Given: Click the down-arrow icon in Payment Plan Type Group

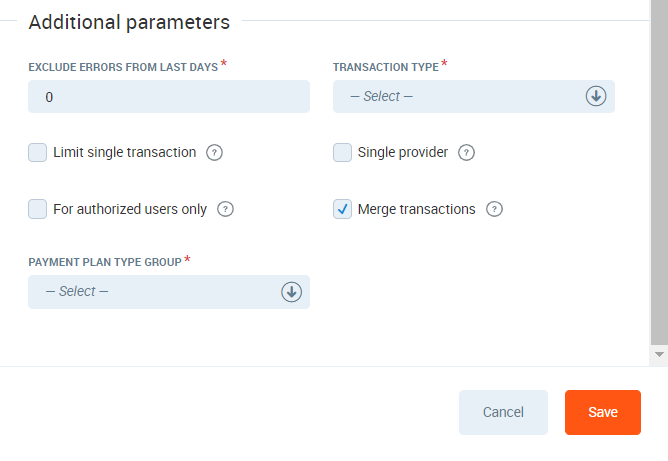Looking at the screenshot, I should click(291, 292).
